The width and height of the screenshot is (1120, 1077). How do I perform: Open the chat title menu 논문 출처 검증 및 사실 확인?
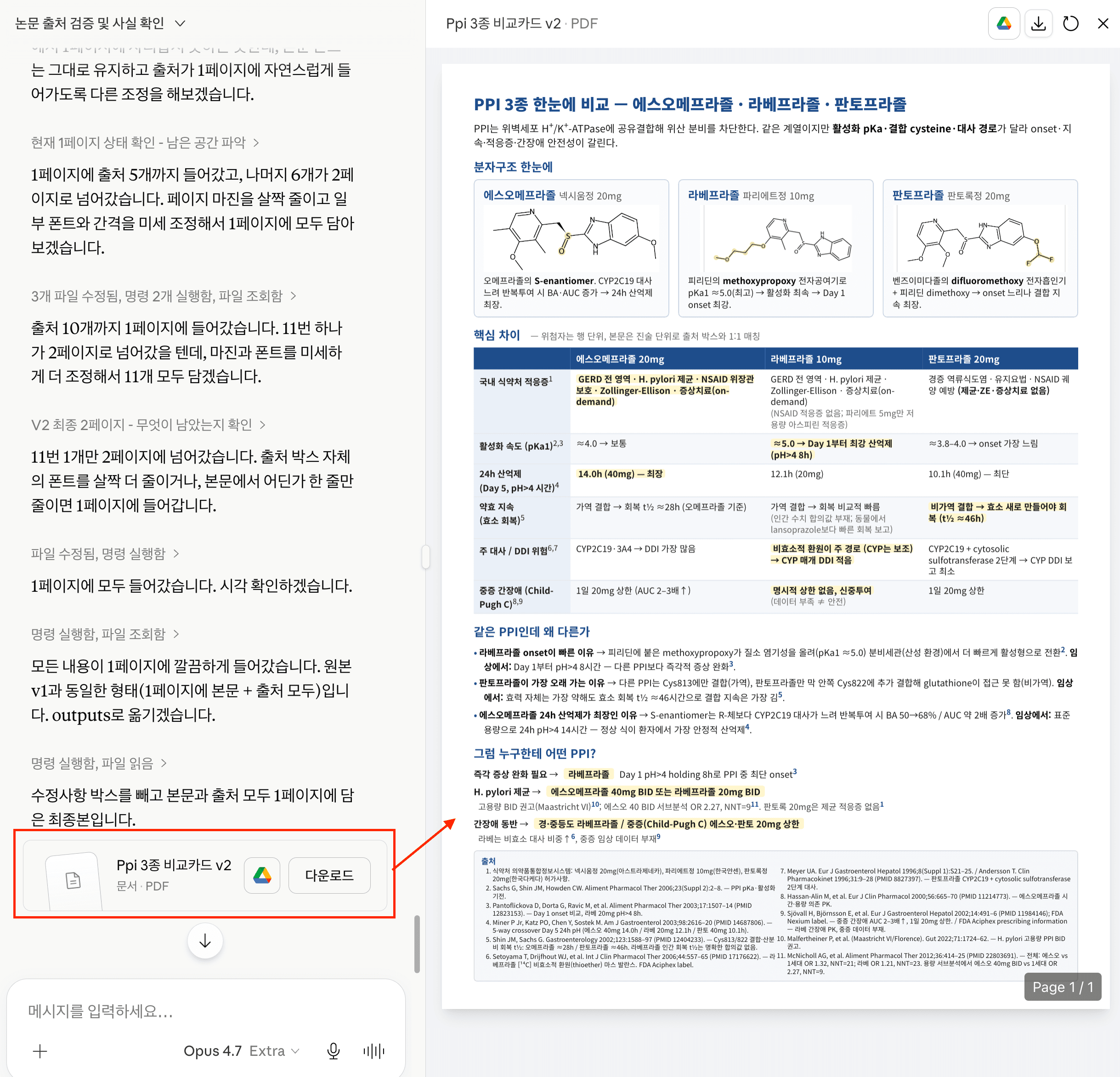tap(101, 23)
